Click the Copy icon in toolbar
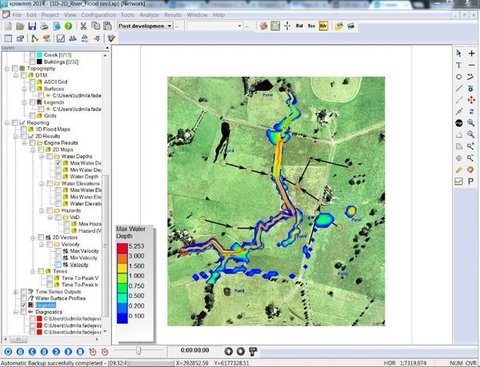 pyautogui.click(x=96, y=26)
